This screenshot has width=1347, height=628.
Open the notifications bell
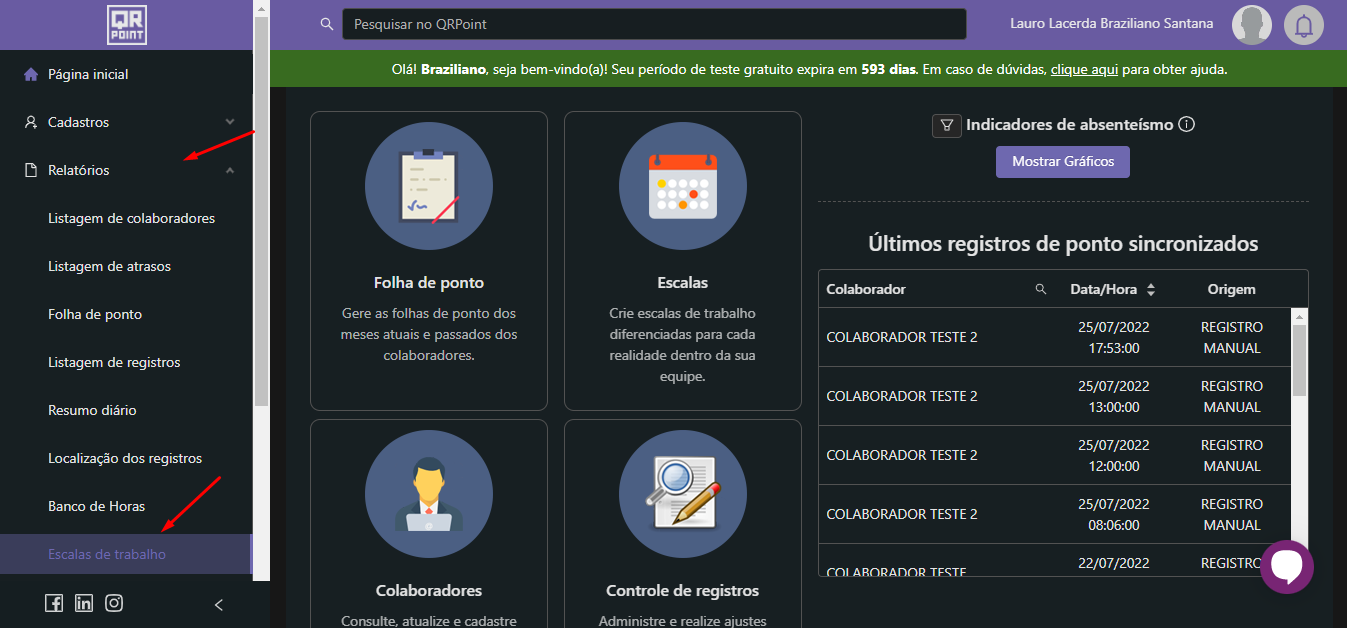(x=1303, y=25)
